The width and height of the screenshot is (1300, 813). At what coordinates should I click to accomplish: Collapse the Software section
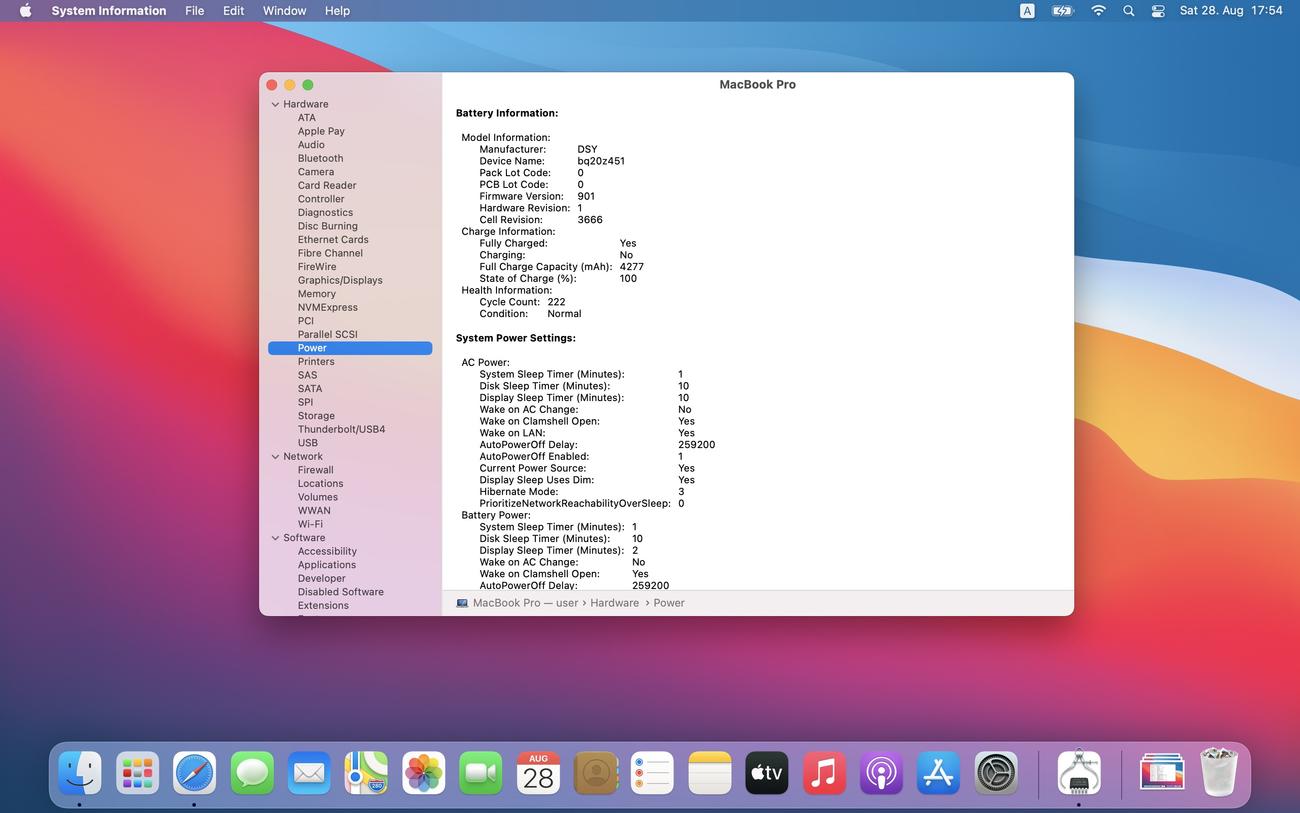tap(275, 537)
